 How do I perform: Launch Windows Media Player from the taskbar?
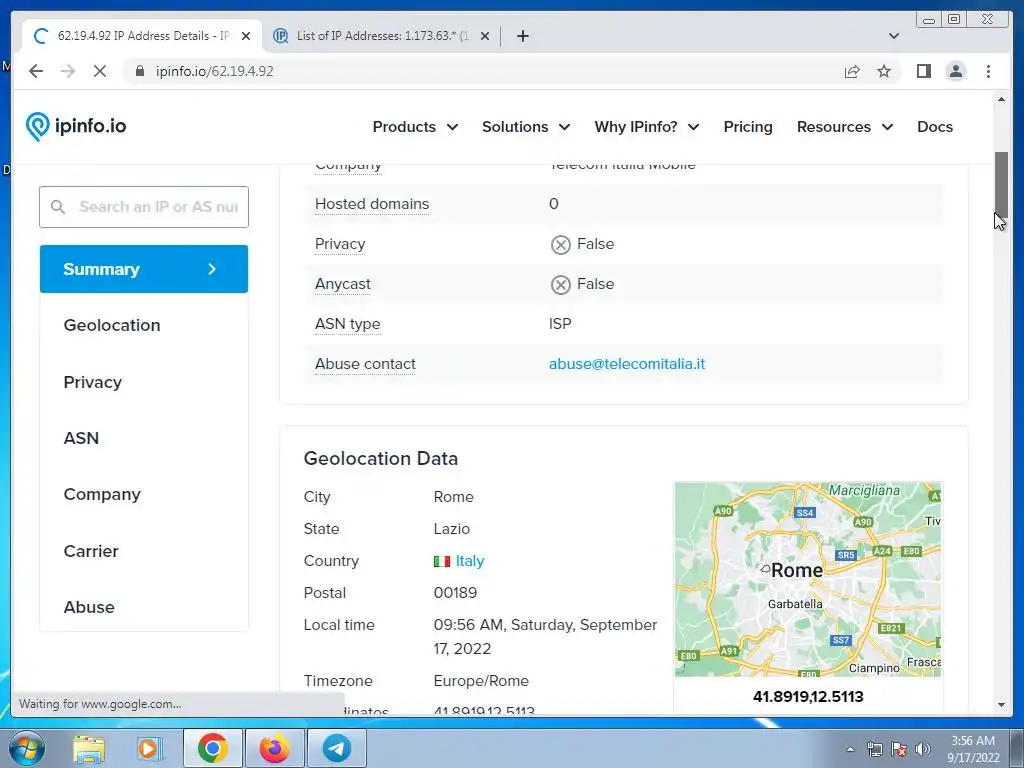(x=148, y=748)
